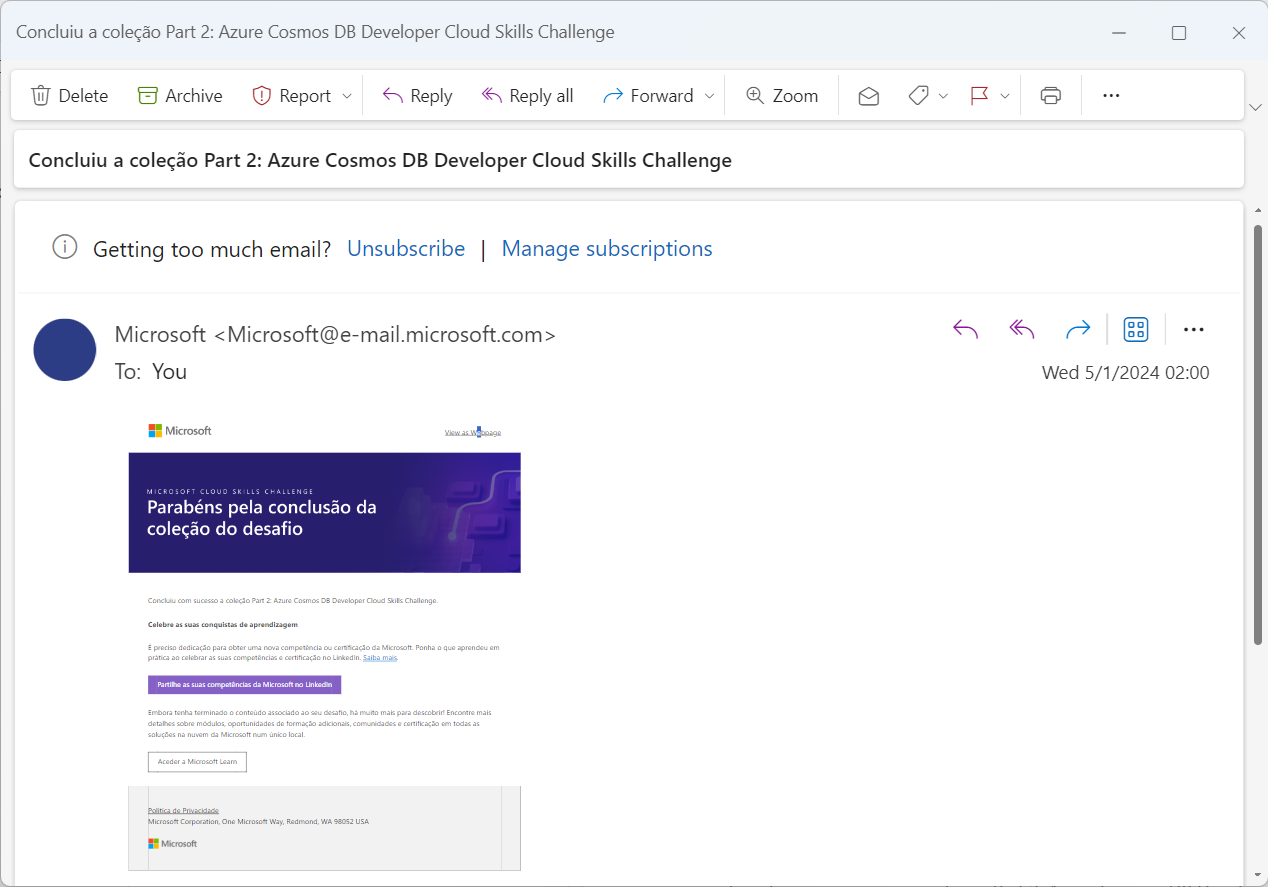Click Reply all in the toolbar
Viewport: 1268px width, 887px height.
pyautogui.click(x=528, y=96)
